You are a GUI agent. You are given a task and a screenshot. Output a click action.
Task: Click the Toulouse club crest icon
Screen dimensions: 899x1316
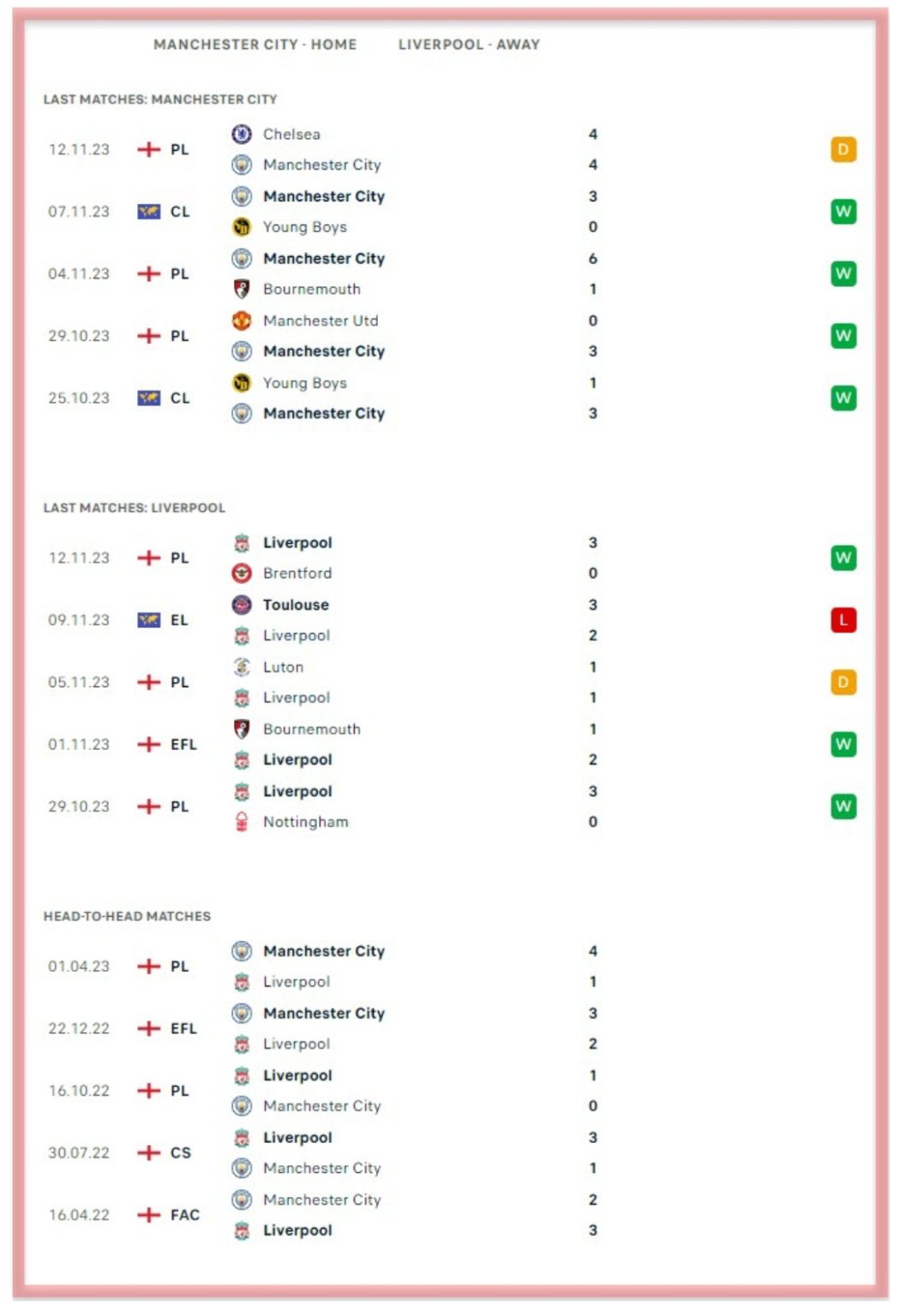coord(242,605)
